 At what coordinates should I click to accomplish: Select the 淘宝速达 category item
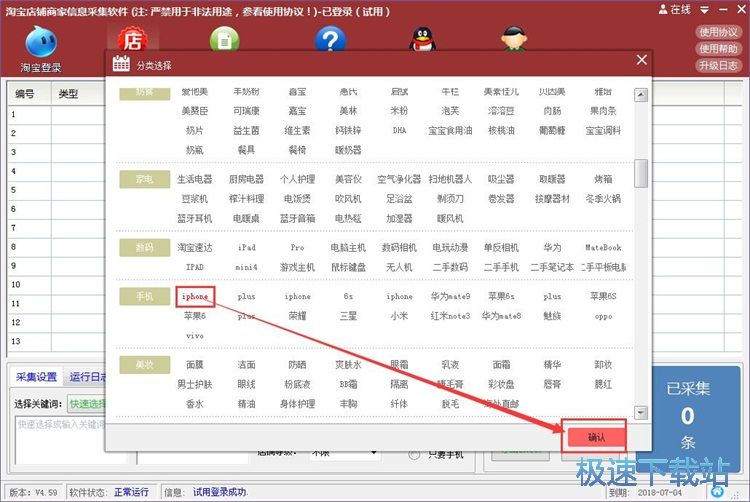pos(195,248)
